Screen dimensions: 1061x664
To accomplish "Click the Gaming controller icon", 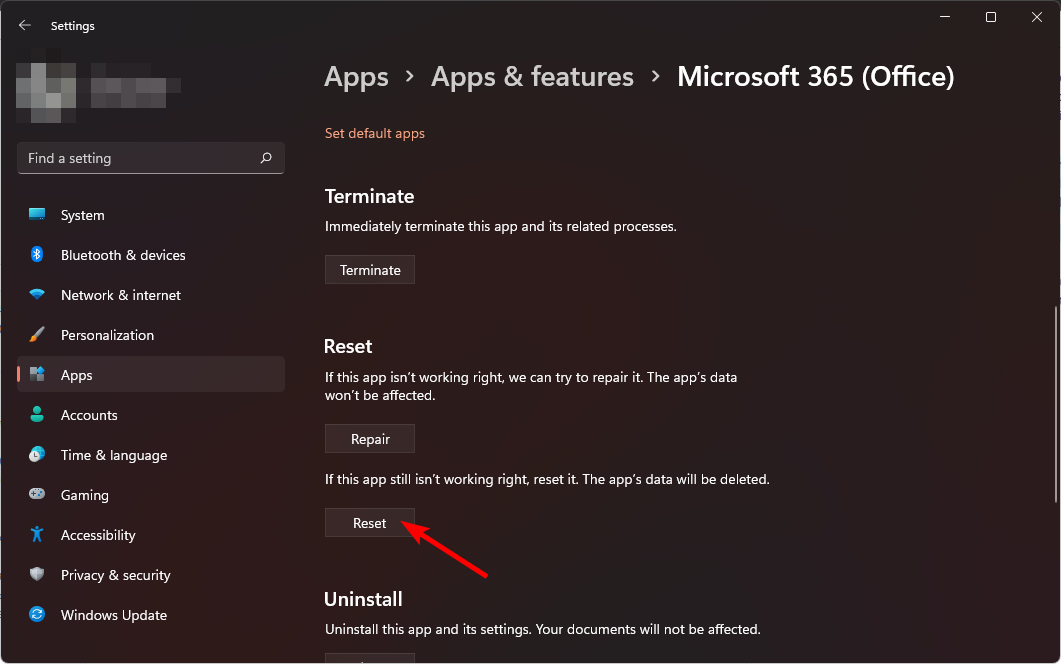I will tap(37, 494).
